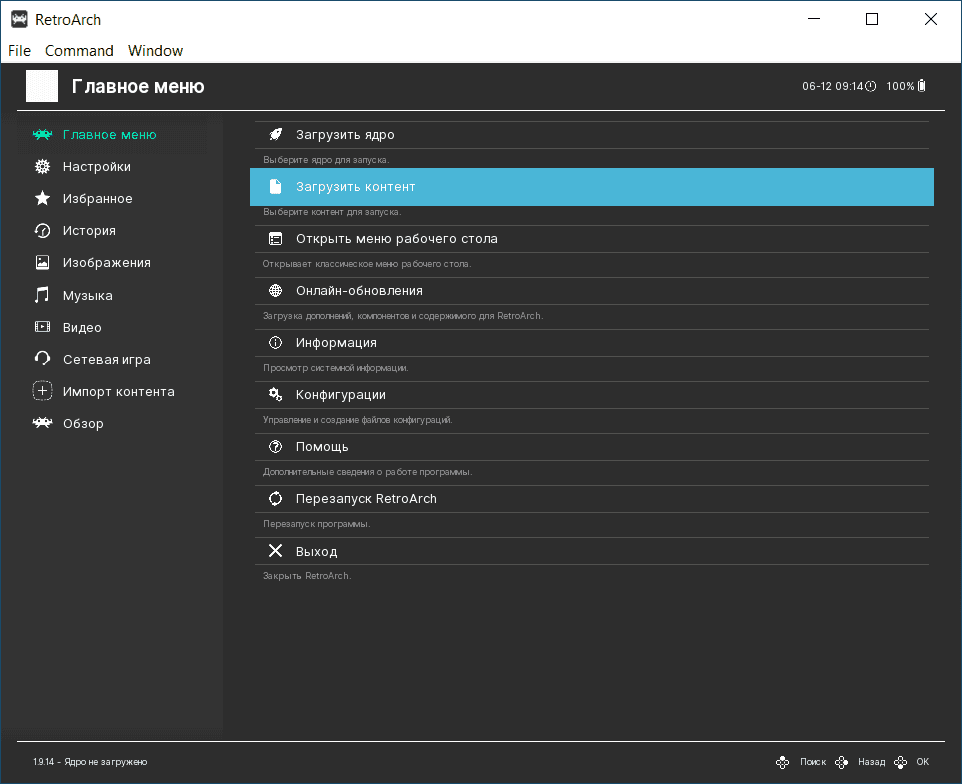Click the white thumbnail box in header

[42, 86]
